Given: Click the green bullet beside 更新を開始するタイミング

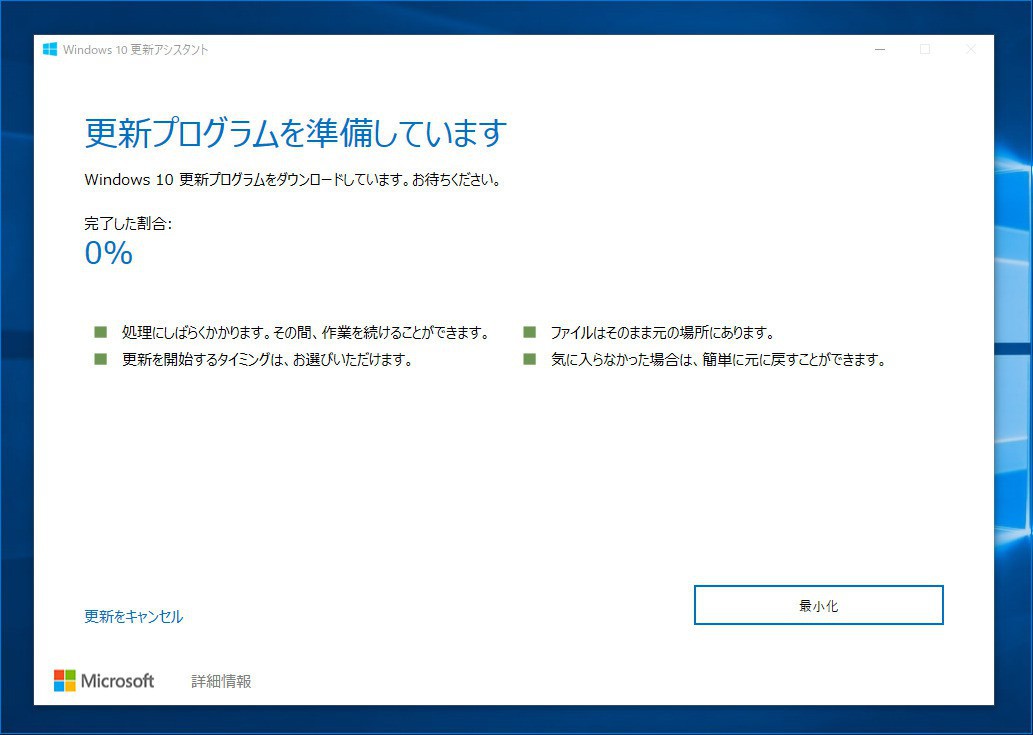Looking at the screenshot, I should tap(100, 359).
